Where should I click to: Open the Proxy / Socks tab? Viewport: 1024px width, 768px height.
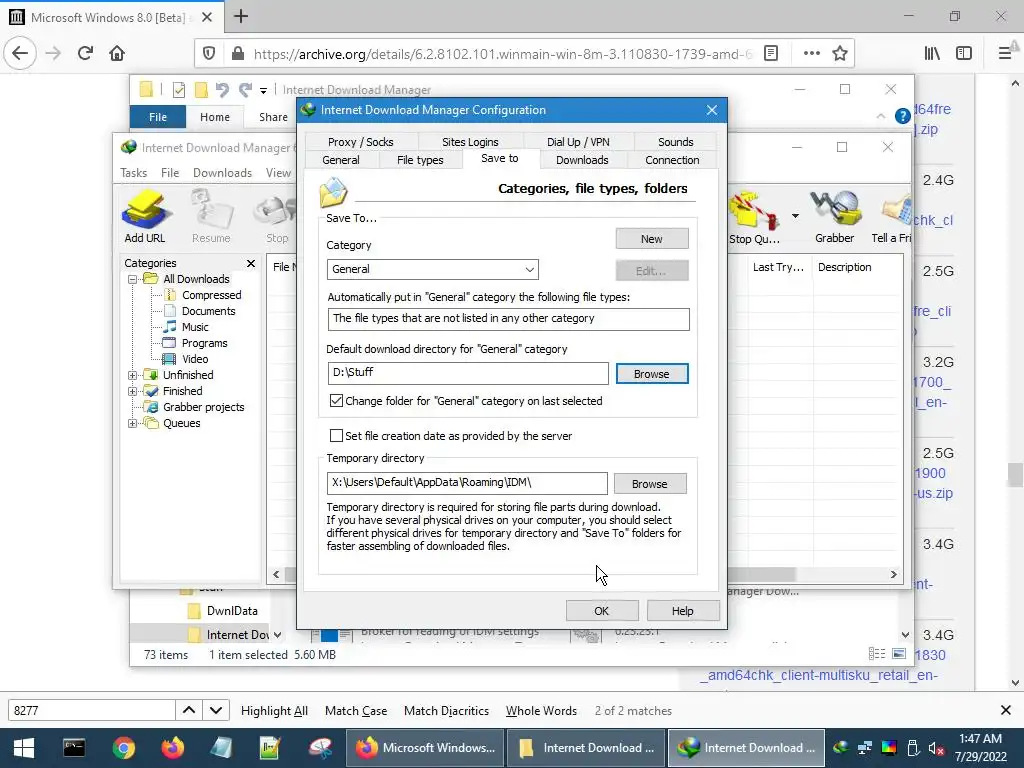pyautogui.click(x=360, y=142)
